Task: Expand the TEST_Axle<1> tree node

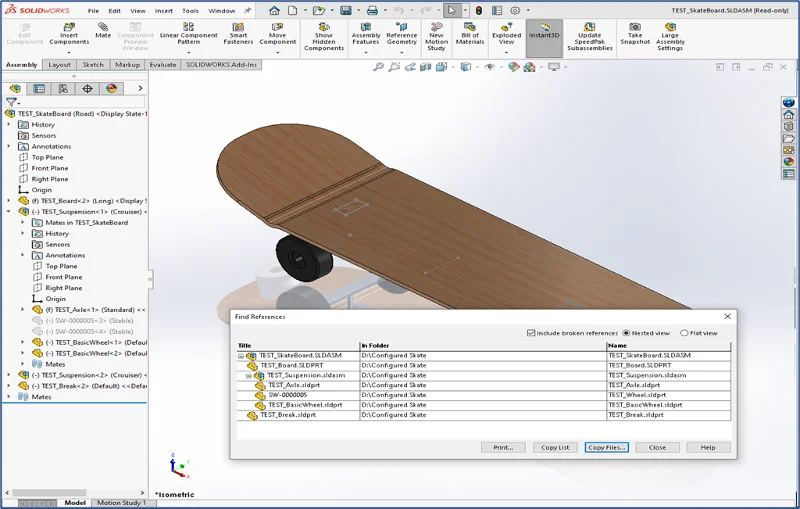Action: point(23,310)
